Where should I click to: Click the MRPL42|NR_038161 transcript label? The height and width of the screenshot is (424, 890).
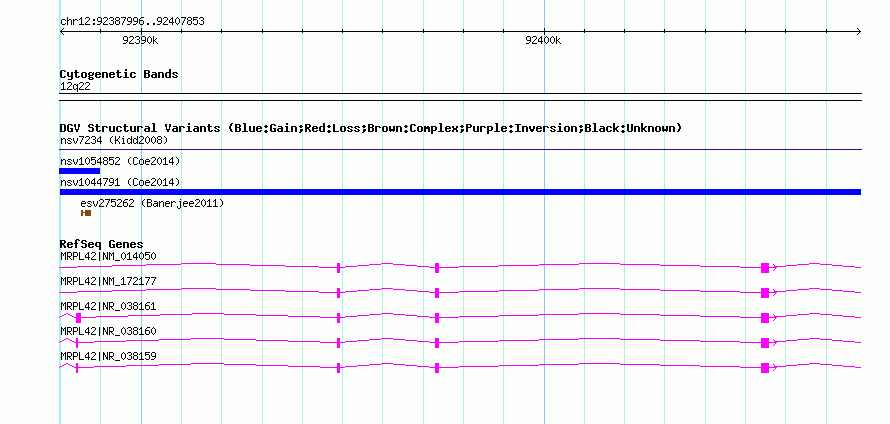108,307
